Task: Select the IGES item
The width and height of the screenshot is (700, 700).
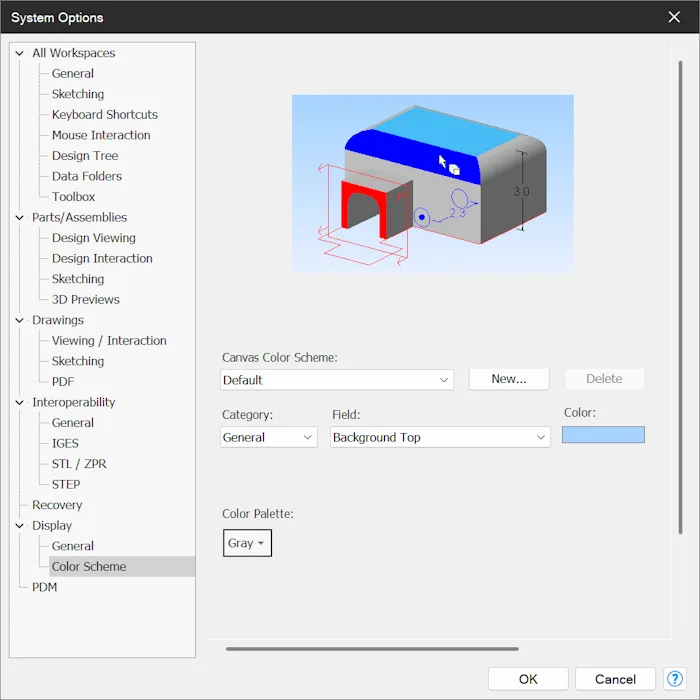Action: (x=65, y=443)
